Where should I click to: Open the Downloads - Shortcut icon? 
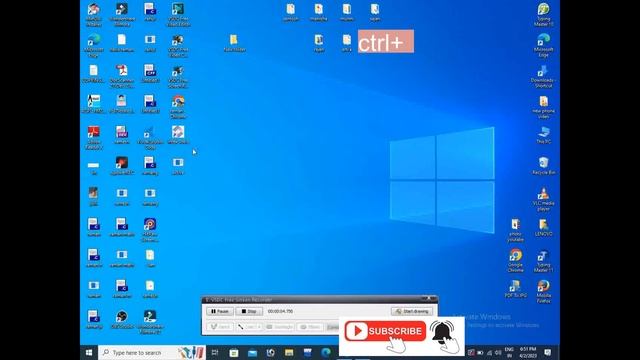(x=543, y=76)
